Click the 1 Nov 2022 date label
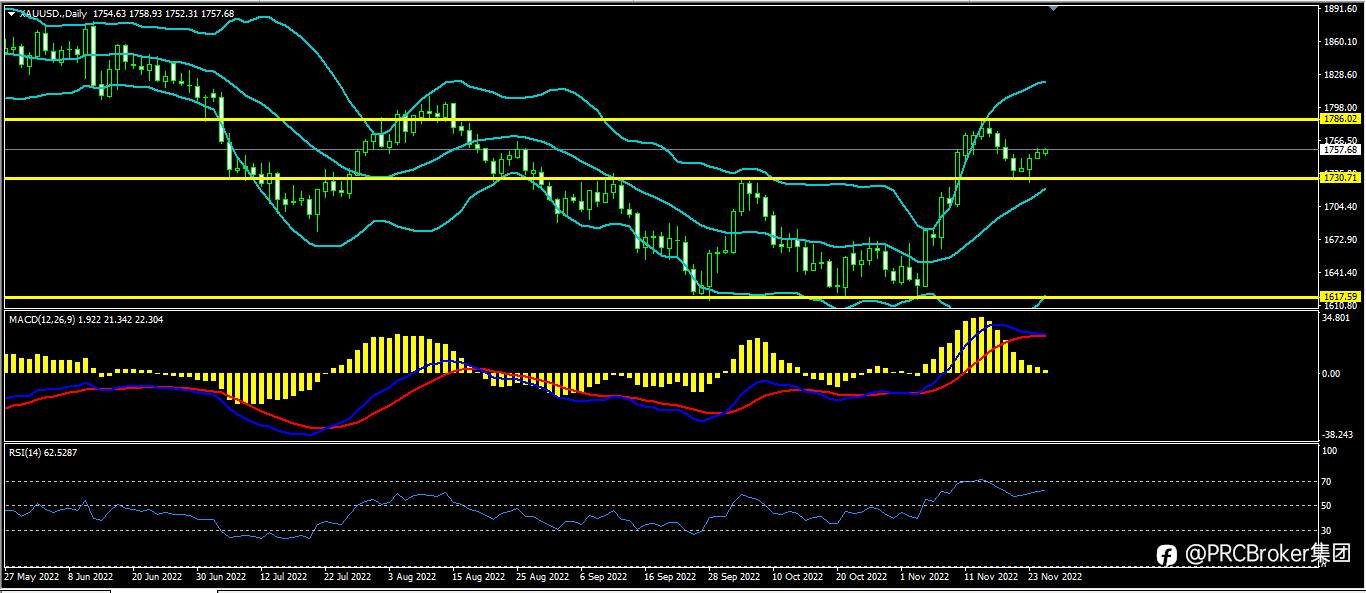 (x=925, y=577)
